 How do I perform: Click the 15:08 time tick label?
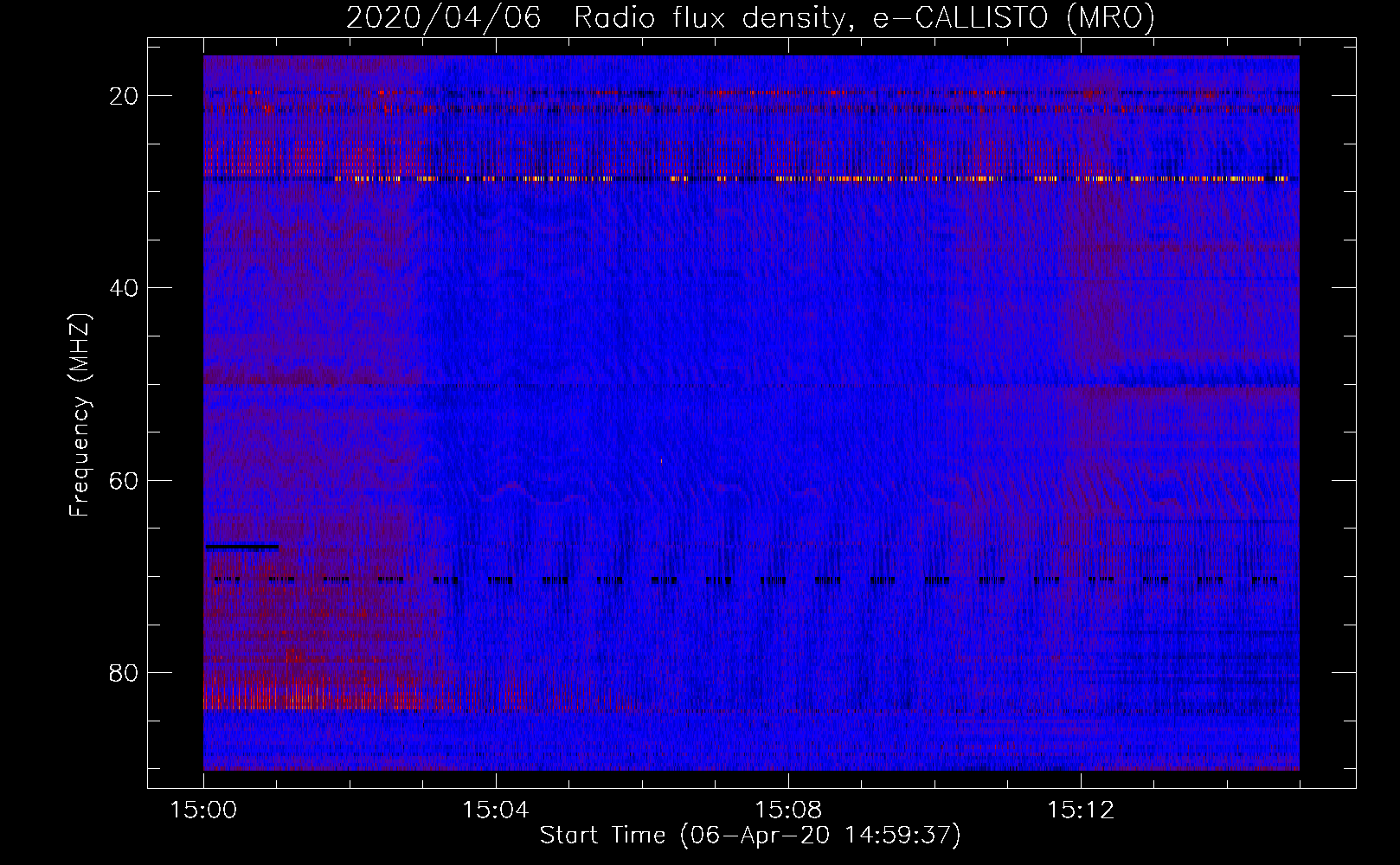coord(787,811)
